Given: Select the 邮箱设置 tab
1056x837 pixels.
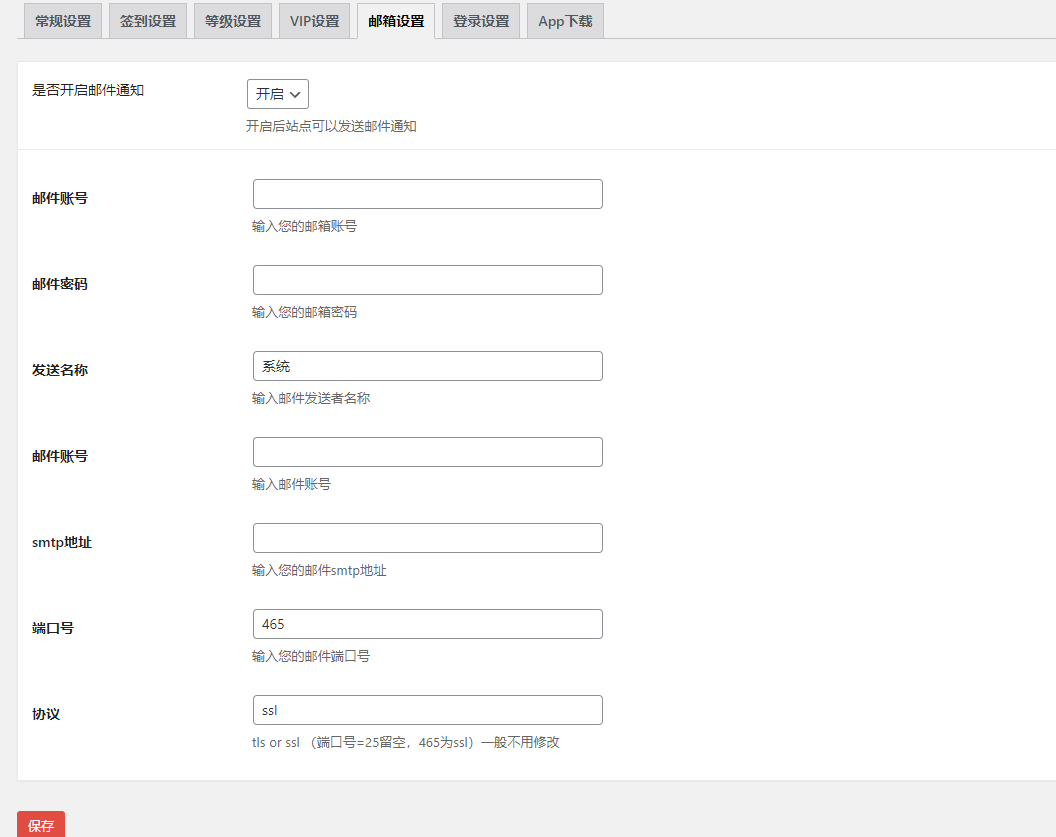Looking at the screenshot, I should click(397, 20).
